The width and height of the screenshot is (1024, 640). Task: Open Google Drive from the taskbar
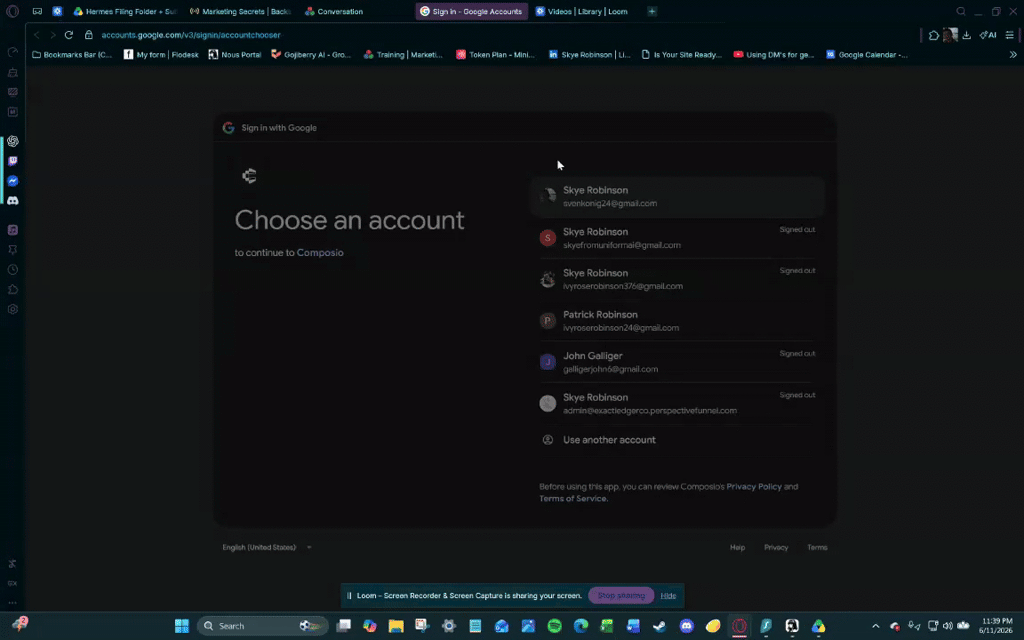pyautogui.click(x=818, y=626)
